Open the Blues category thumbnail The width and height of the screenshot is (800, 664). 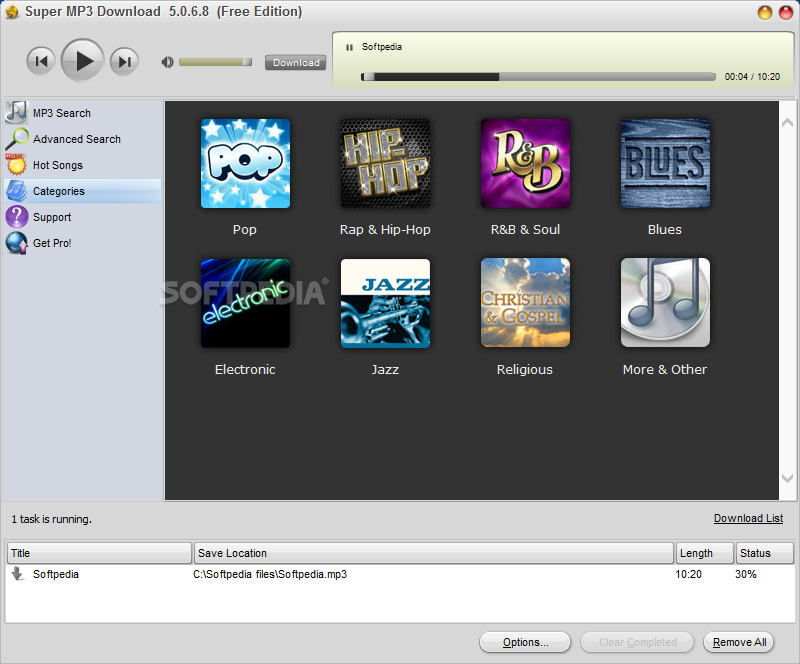point(665,163)
